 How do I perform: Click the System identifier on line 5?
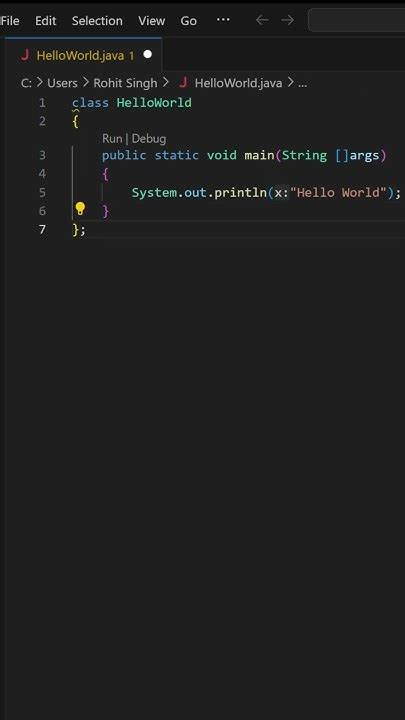coord(154,192)
